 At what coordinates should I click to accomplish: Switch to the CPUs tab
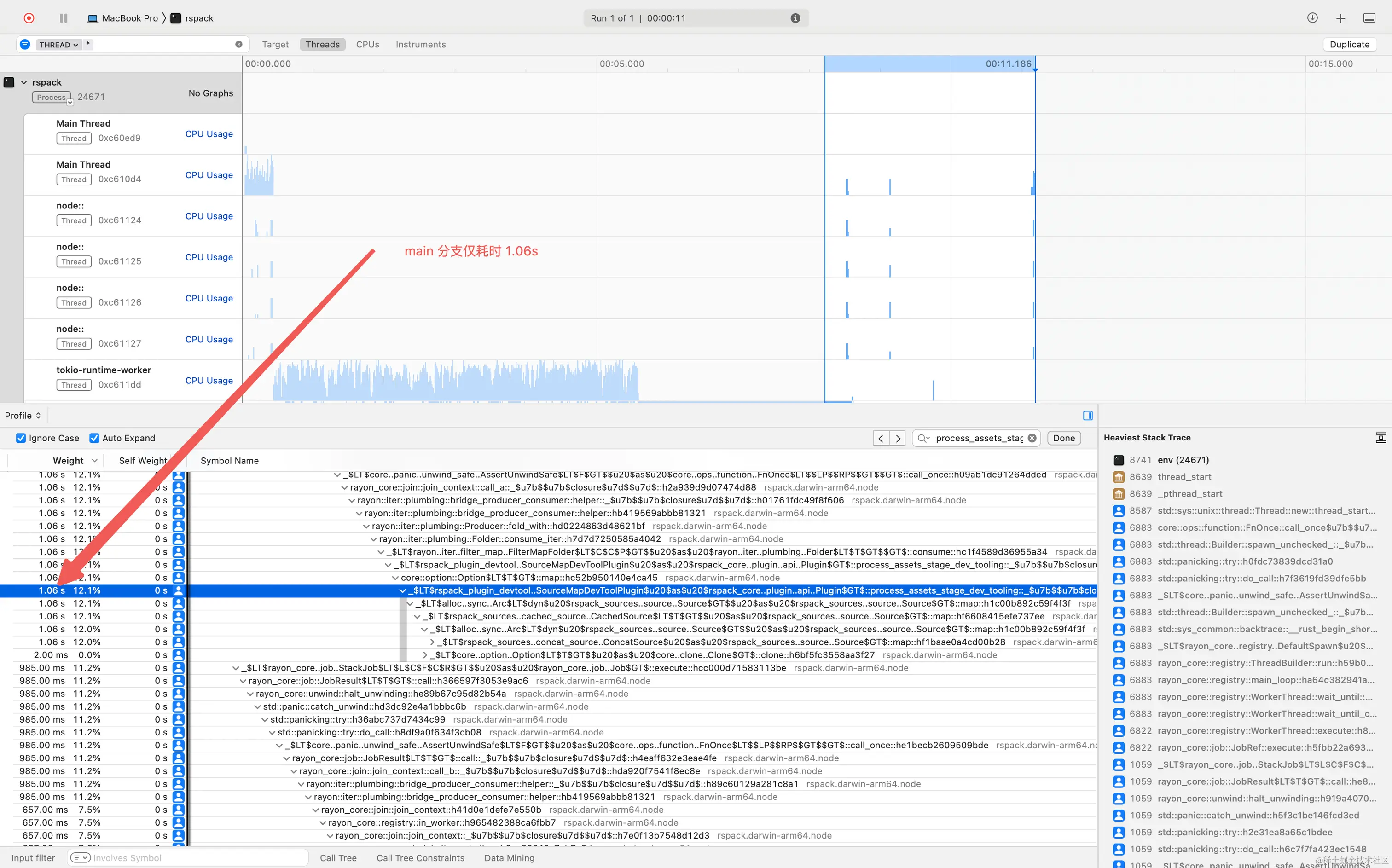click(367, 45)
